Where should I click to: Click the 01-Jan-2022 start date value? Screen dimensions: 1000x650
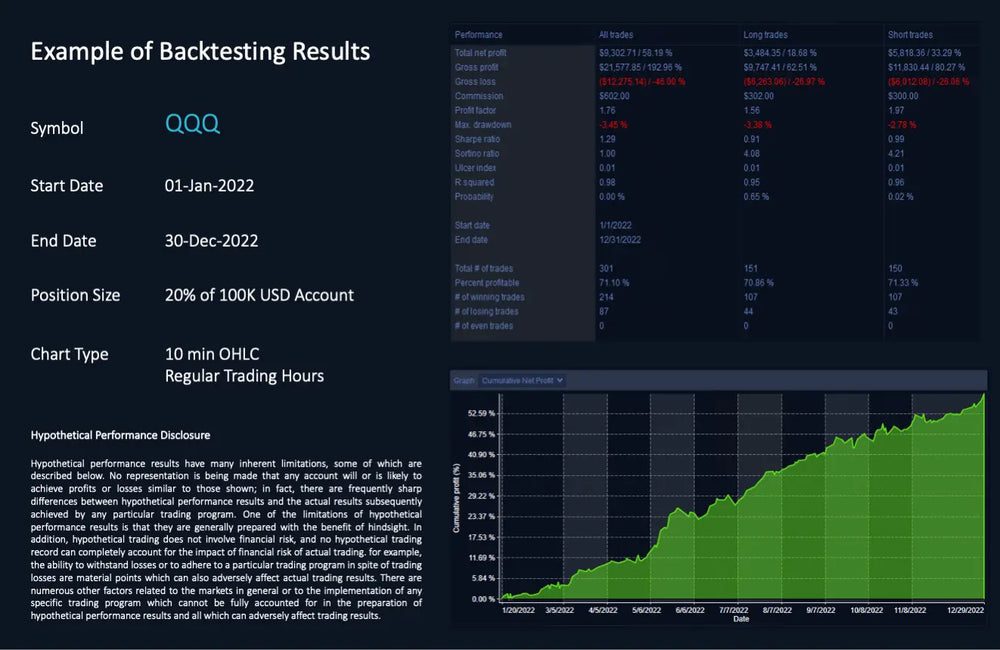coord(209,186)
